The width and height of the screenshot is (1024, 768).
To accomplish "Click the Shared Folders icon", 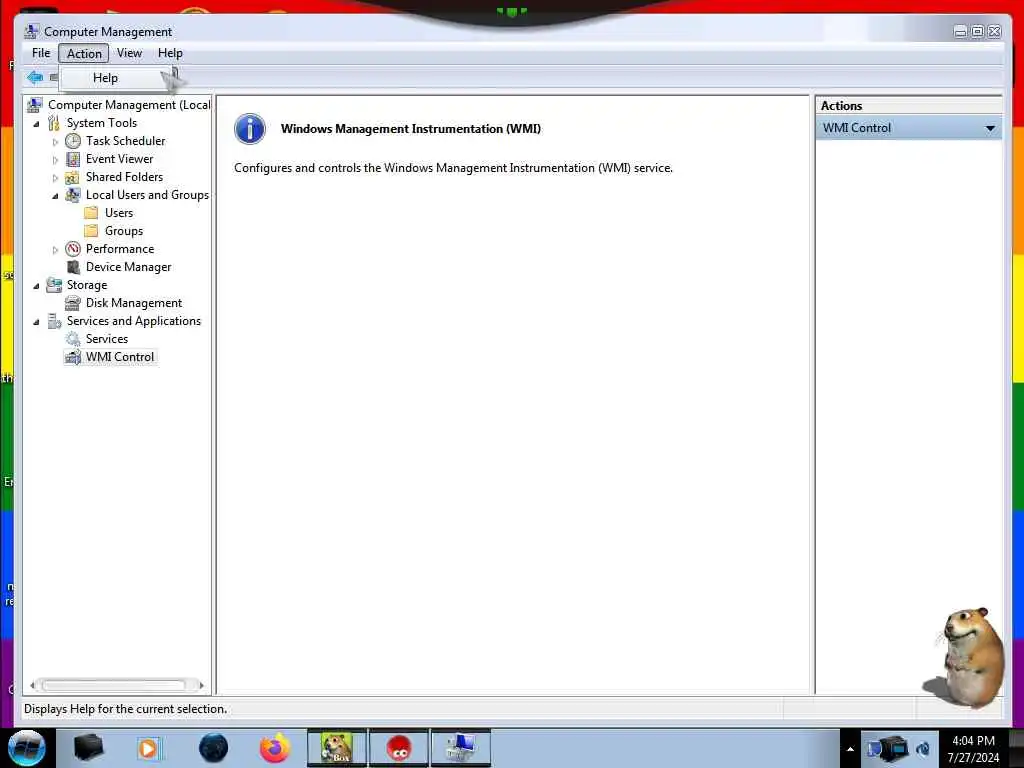I will pos(72,178).
